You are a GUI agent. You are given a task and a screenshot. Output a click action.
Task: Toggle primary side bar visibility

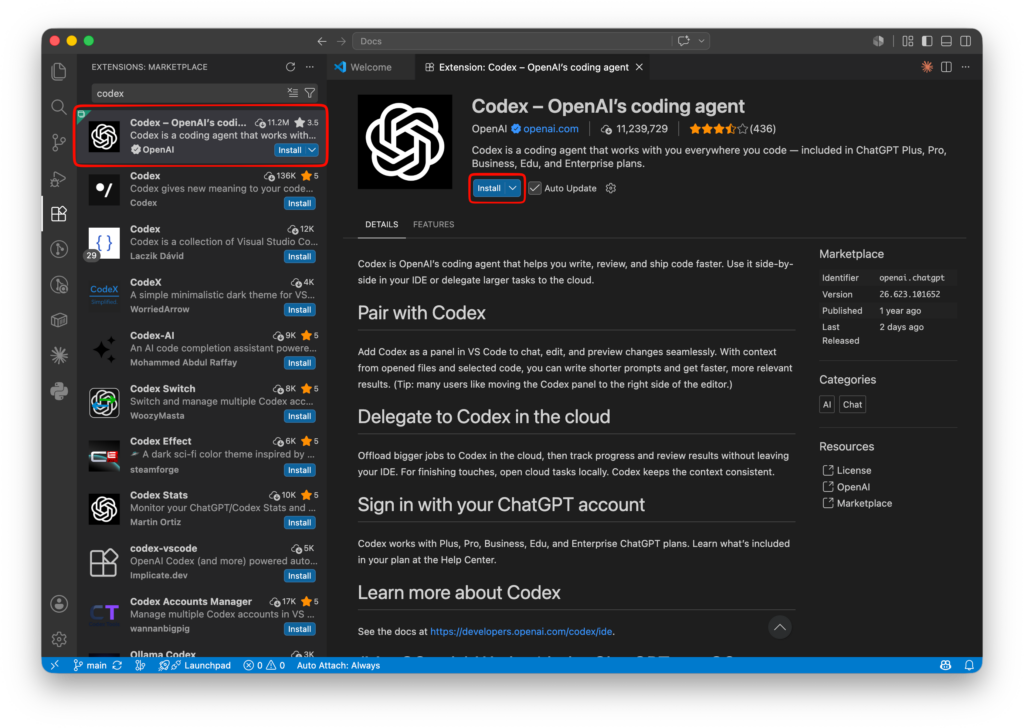[927, 41]
